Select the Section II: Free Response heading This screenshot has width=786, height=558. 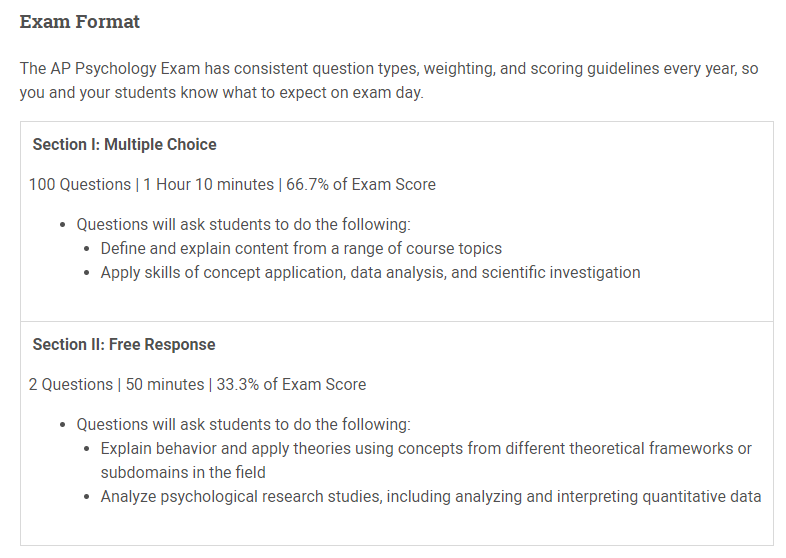tap(124, 344)
